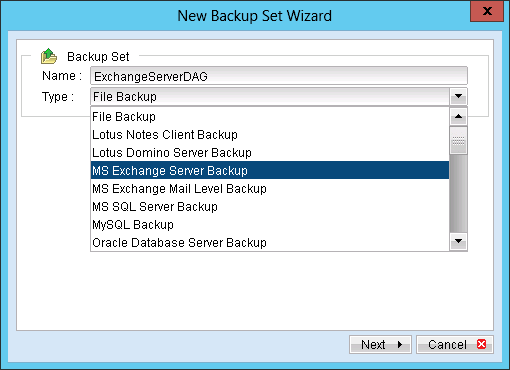Open the Type dropdown arrow

[458, 97]
